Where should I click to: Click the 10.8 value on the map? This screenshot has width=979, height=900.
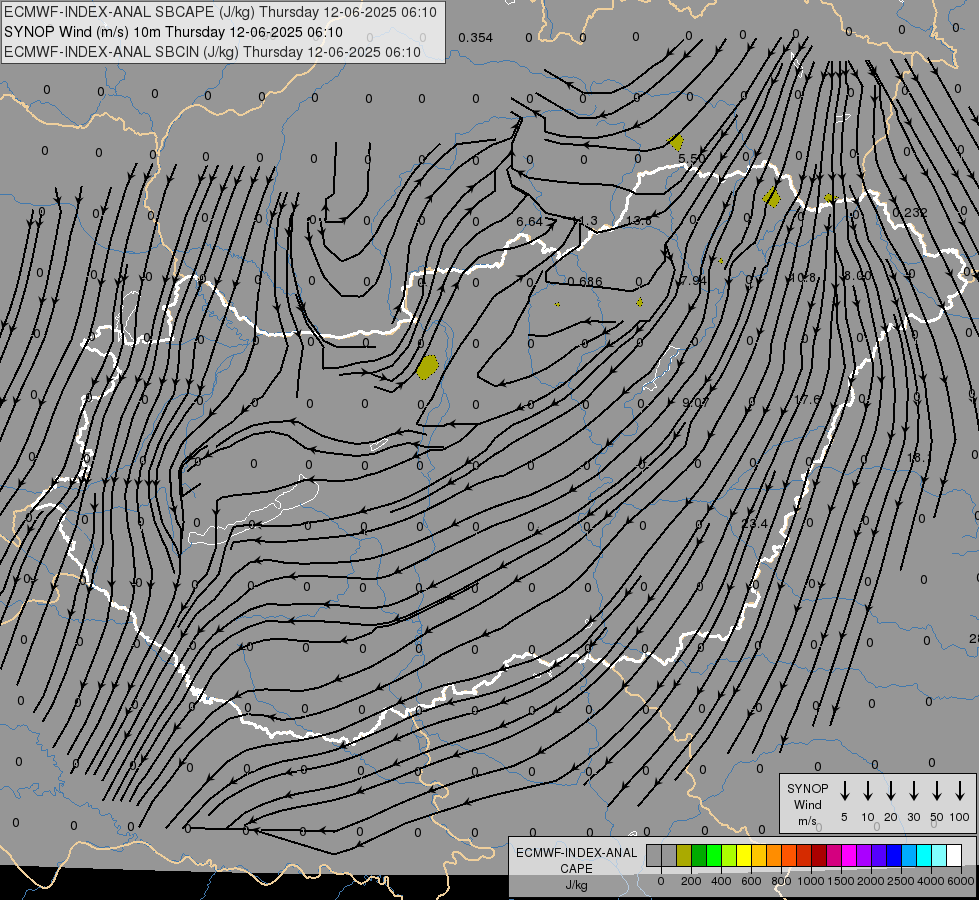click(802, 277)
